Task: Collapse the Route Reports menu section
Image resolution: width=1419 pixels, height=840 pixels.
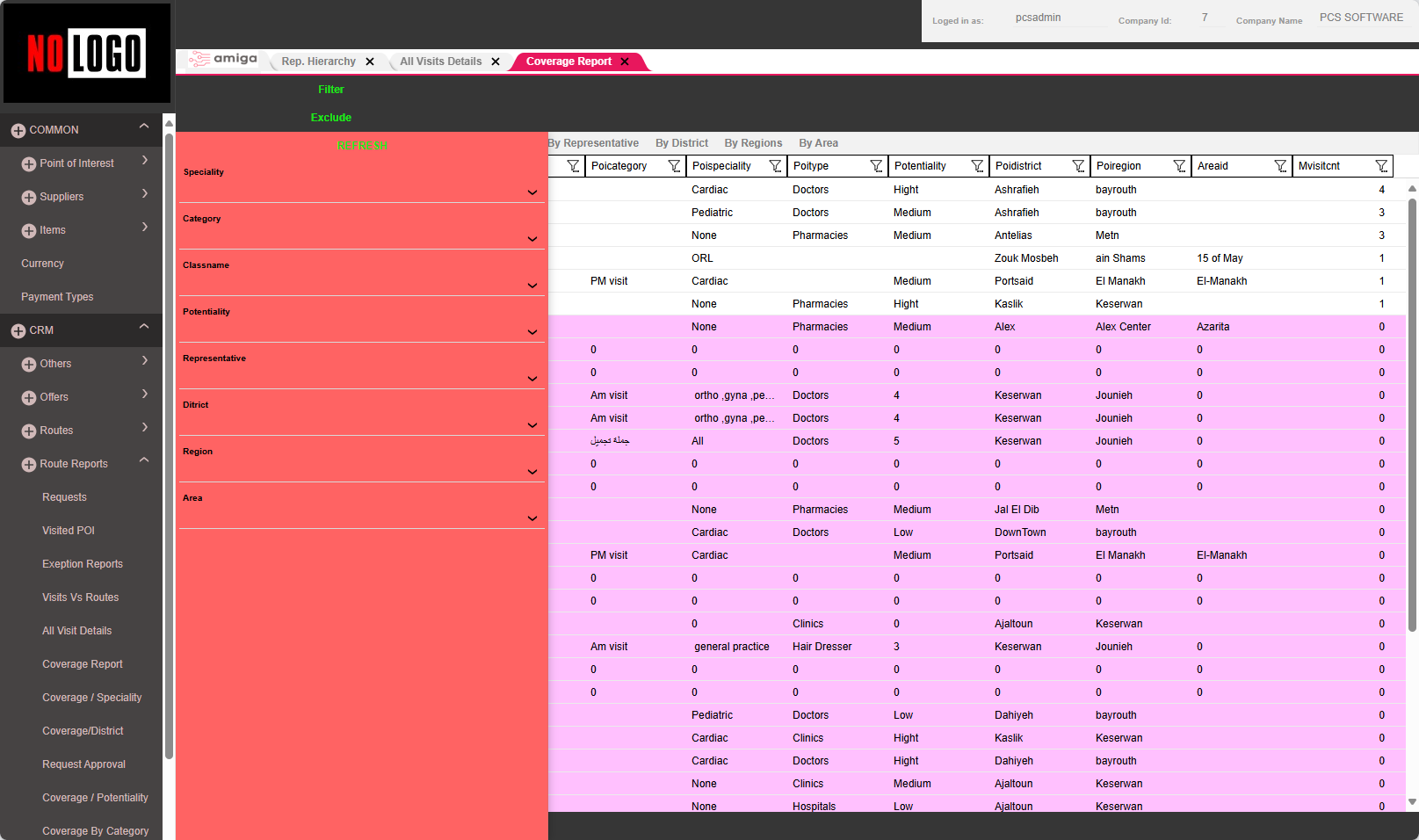Action: (x=144, y=460)
